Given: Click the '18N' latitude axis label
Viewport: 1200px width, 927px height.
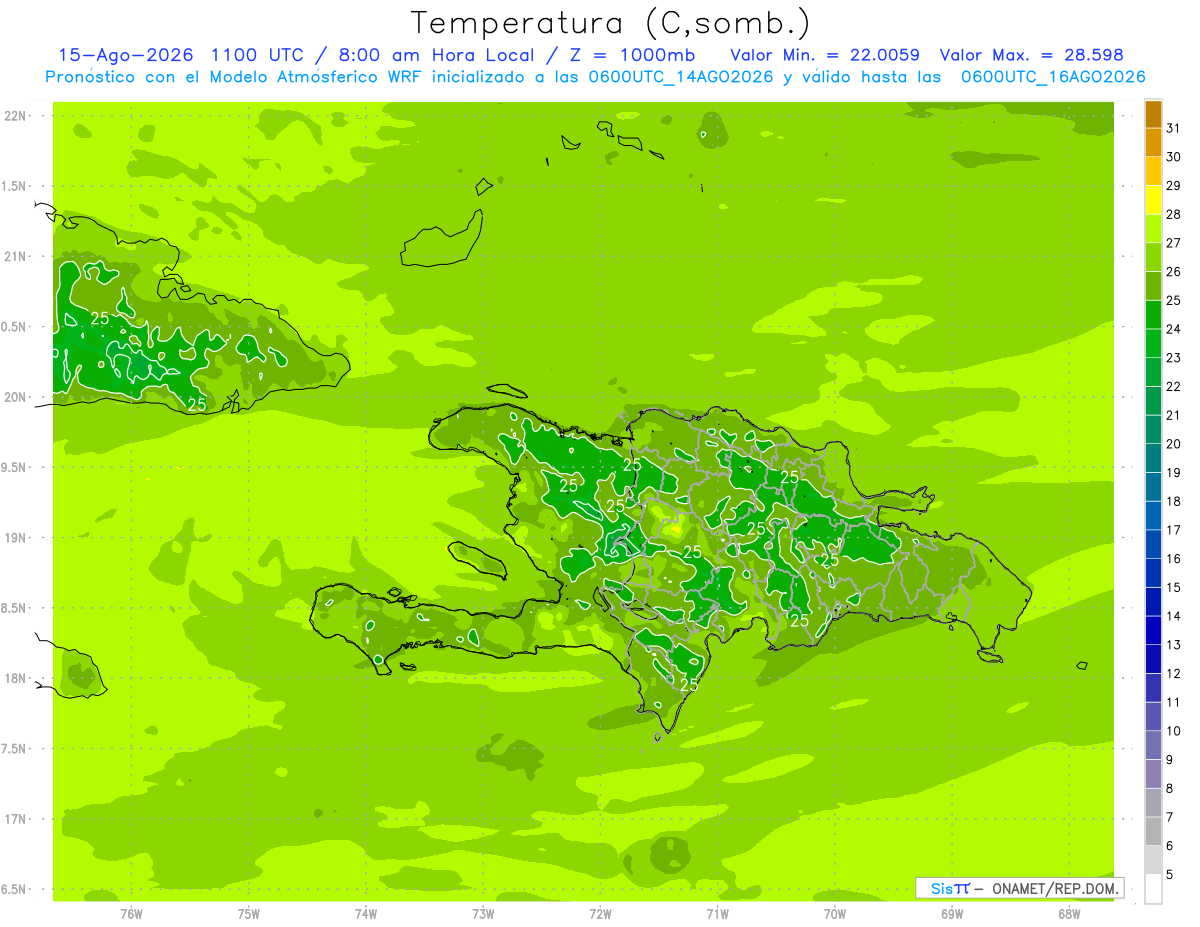Looking at the screenshot, I should [17, 678].
